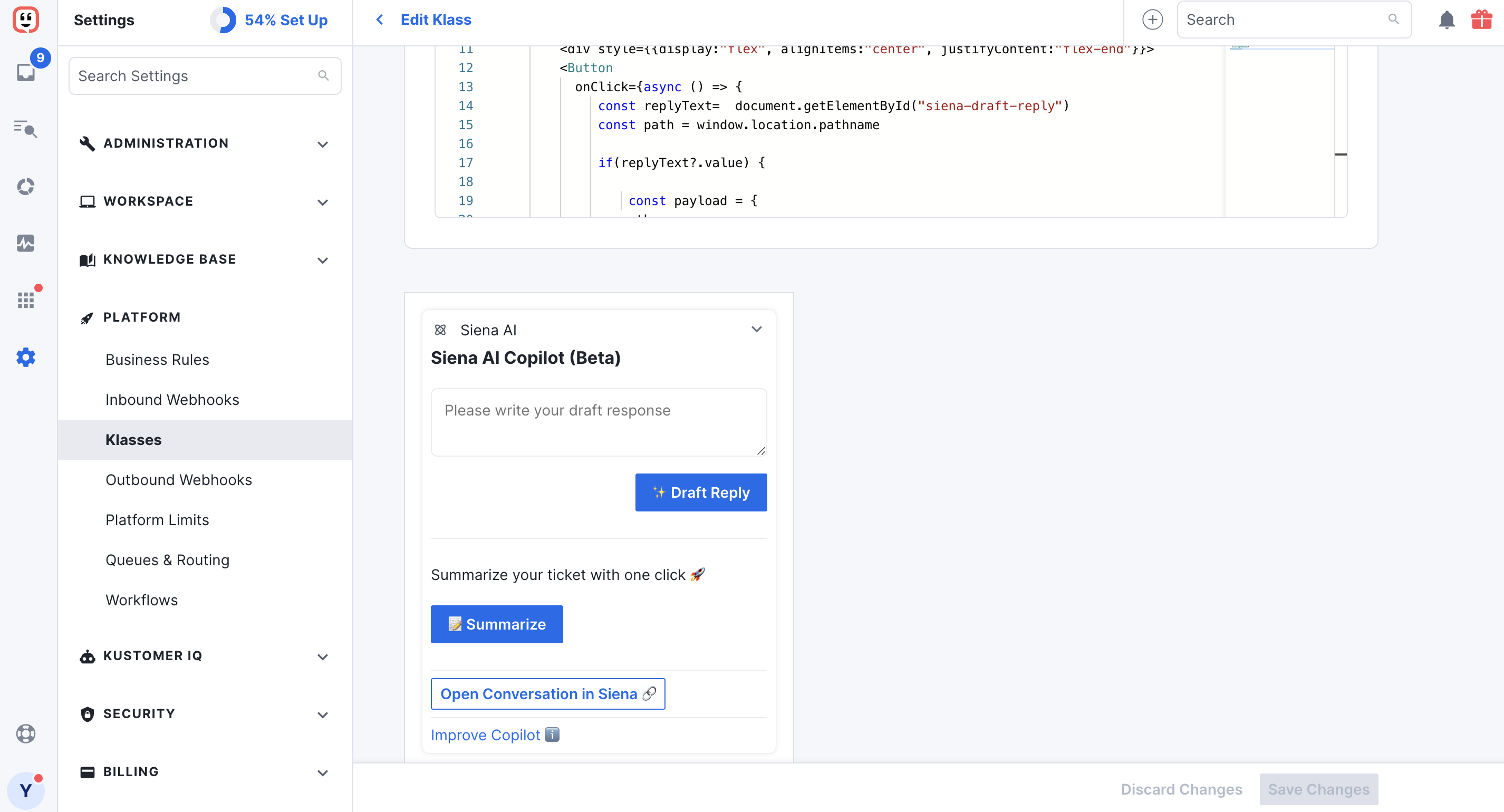Click the Summarize button
Viewport: 1504px width, 812px height.
(496, 624)
